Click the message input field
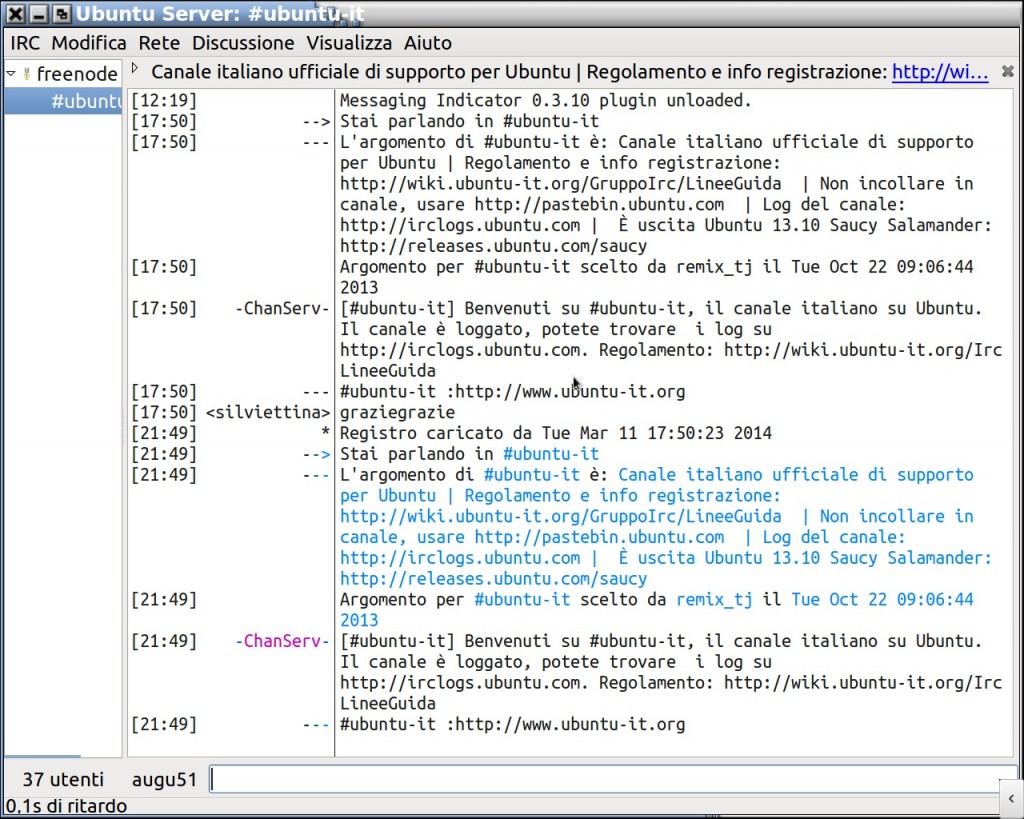This screenshot has width=1024, height=819. tap(613, 779)
